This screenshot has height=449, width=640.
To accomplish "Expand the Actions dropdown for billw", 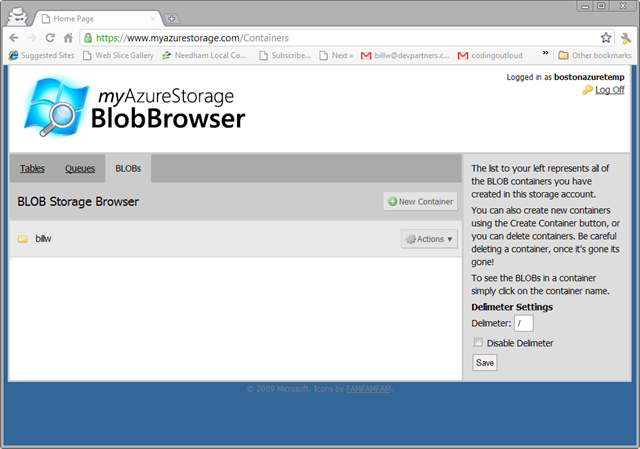I will (x=428, y=238).
